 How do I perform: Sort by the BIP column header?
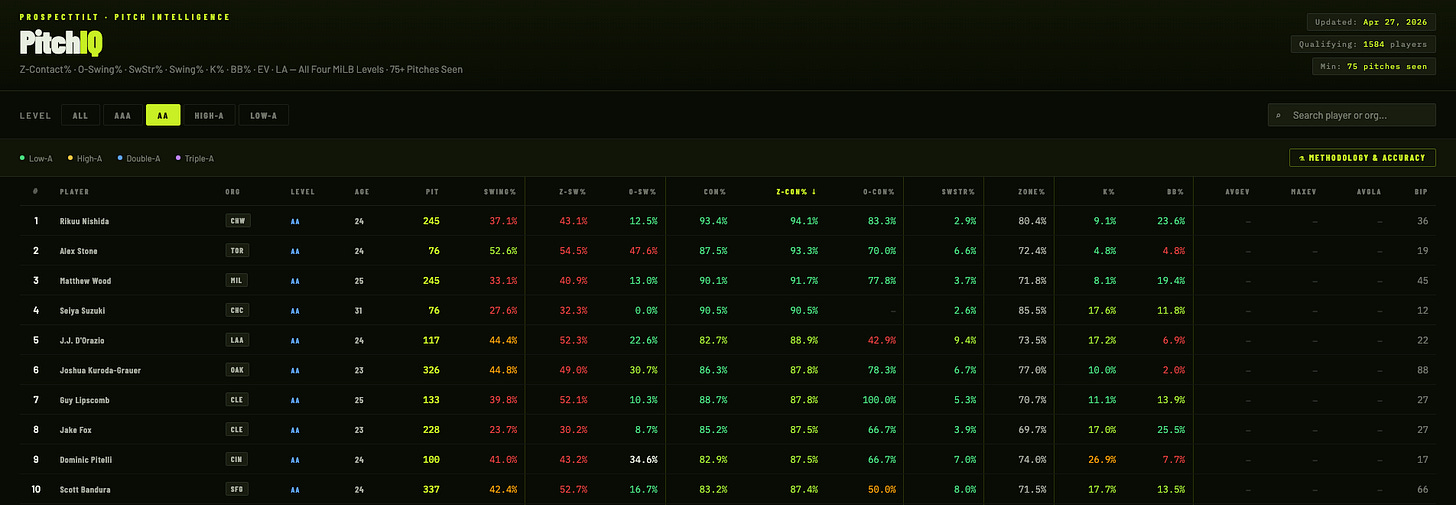pos(1421,190)
